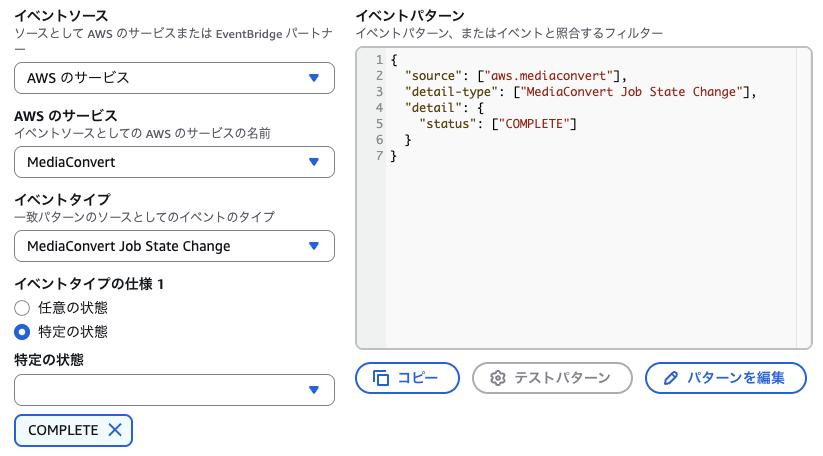Click the "status": ["COMPLETE"] line in the editor
The width and height of the screenshot is (823, 456).
(x=498, y=124)
